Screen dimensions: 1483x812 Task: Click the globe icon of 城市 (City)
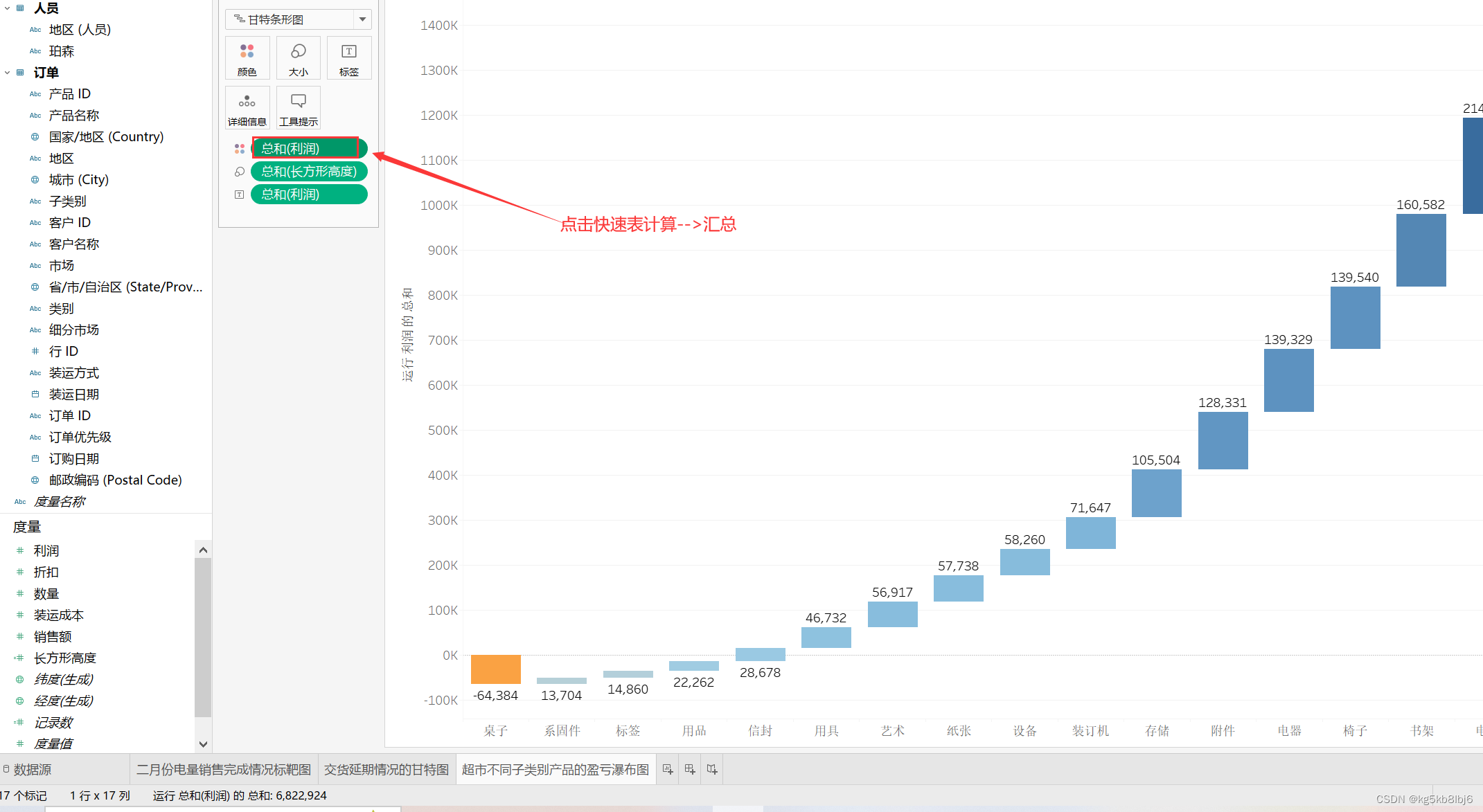(x=35, y=180)
